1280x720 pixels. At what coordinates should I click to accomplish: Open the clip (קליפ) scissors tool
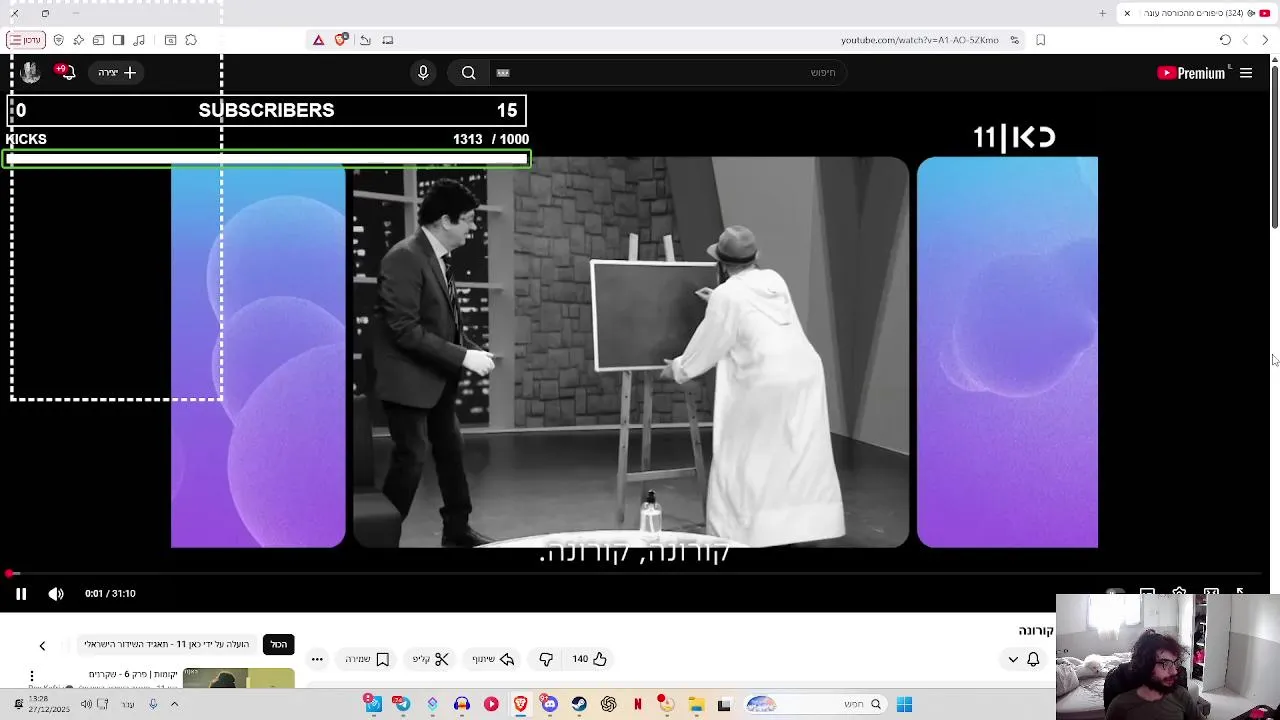(x=431, y=659)
